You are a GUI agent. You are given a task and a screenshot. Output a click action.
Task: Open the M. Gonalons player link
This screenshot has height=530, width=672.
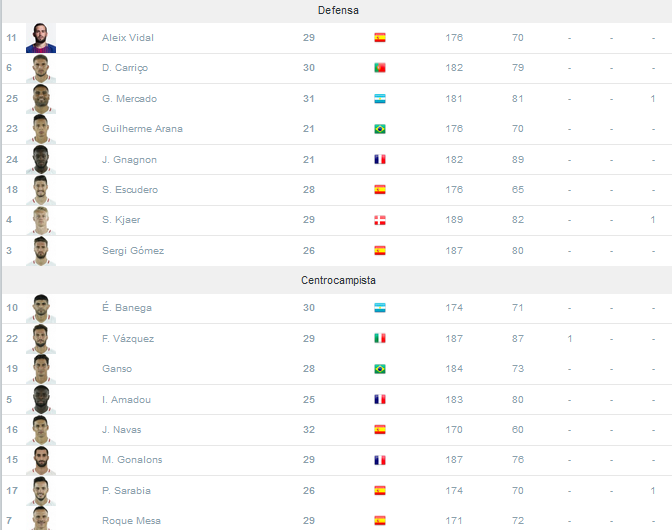tap(132, 459)
